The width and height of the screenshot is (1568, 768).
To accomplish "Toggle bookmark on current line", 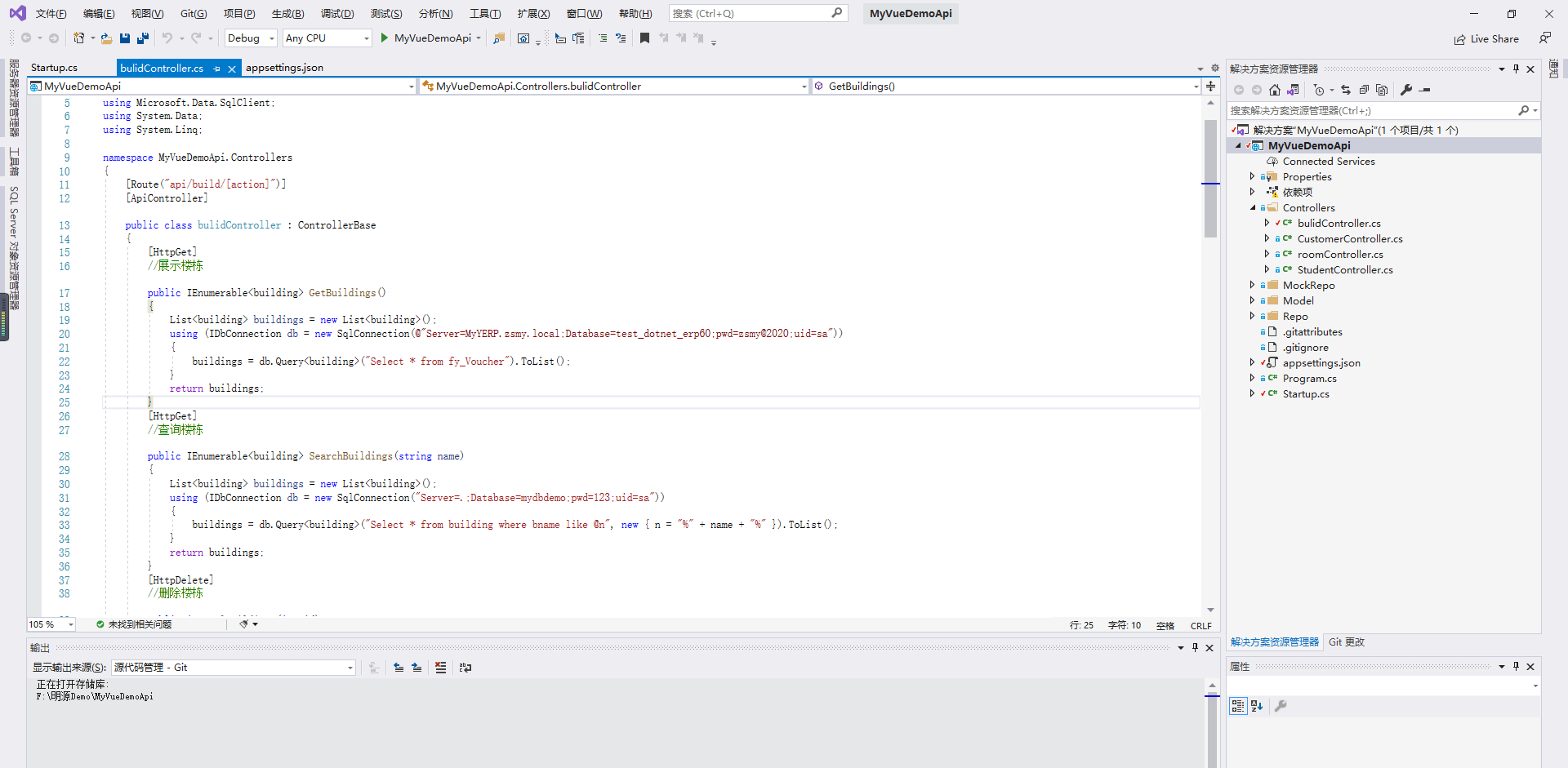I will click(x=644, y=38).
